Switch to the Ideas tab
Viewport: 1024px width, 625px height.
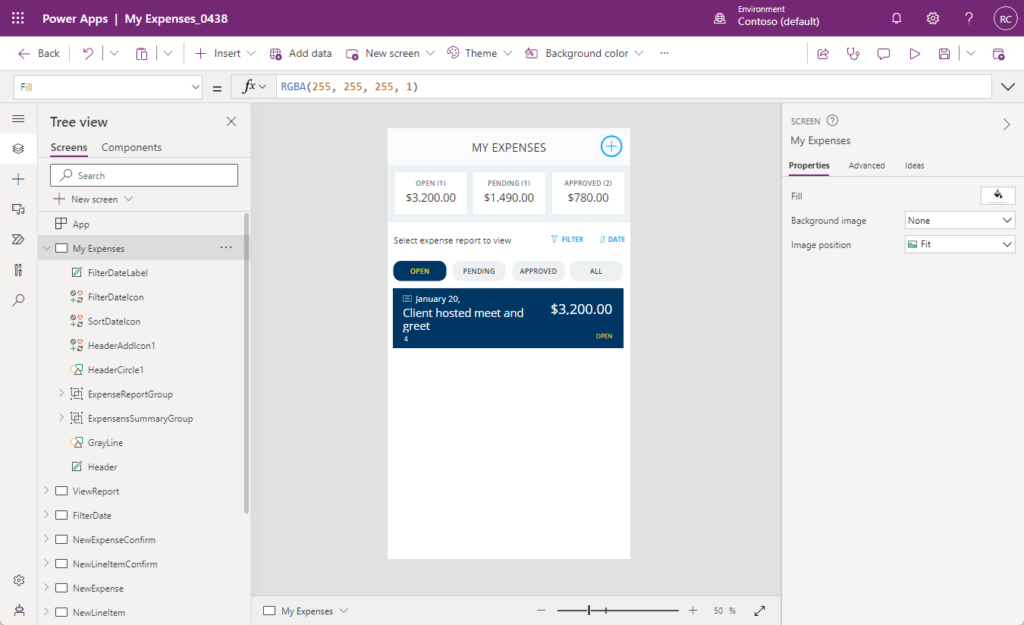(914, 166)
